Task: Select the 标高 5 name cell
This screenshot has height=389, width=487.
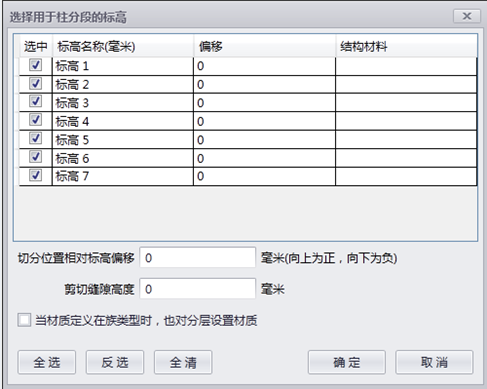Action: 123,140
